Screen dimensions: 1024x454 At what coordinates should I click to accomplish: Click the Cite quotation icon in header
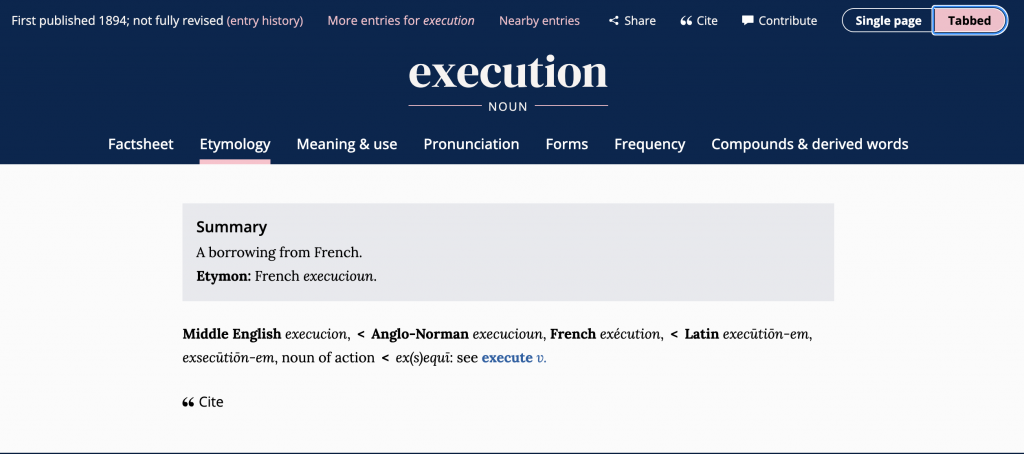pos(686,21)
